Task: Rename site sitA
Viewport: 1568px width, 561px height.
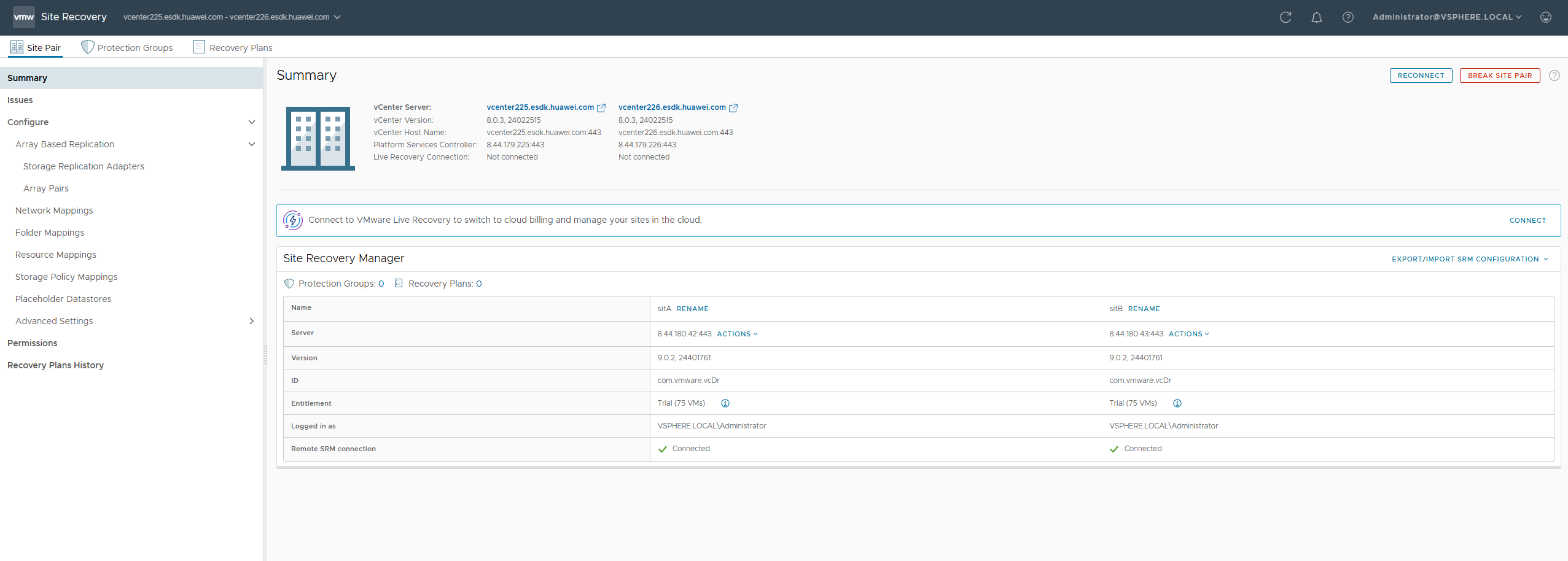Action: (x=693, y=309)
